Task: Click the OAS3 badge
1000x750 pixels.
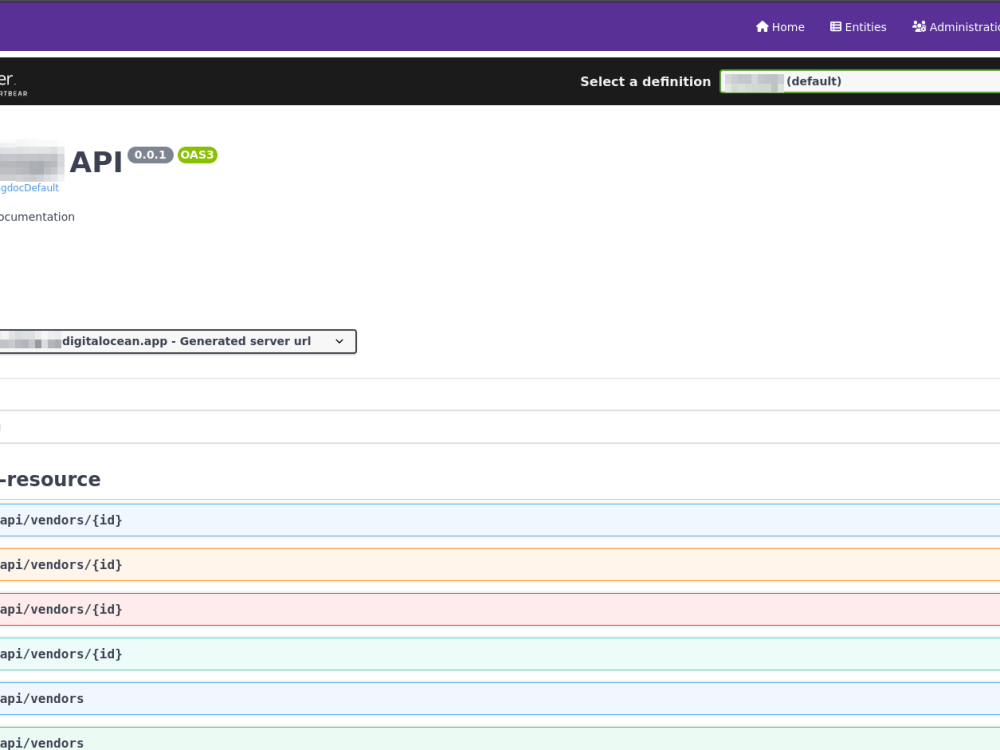Action: tap(198, 155)
